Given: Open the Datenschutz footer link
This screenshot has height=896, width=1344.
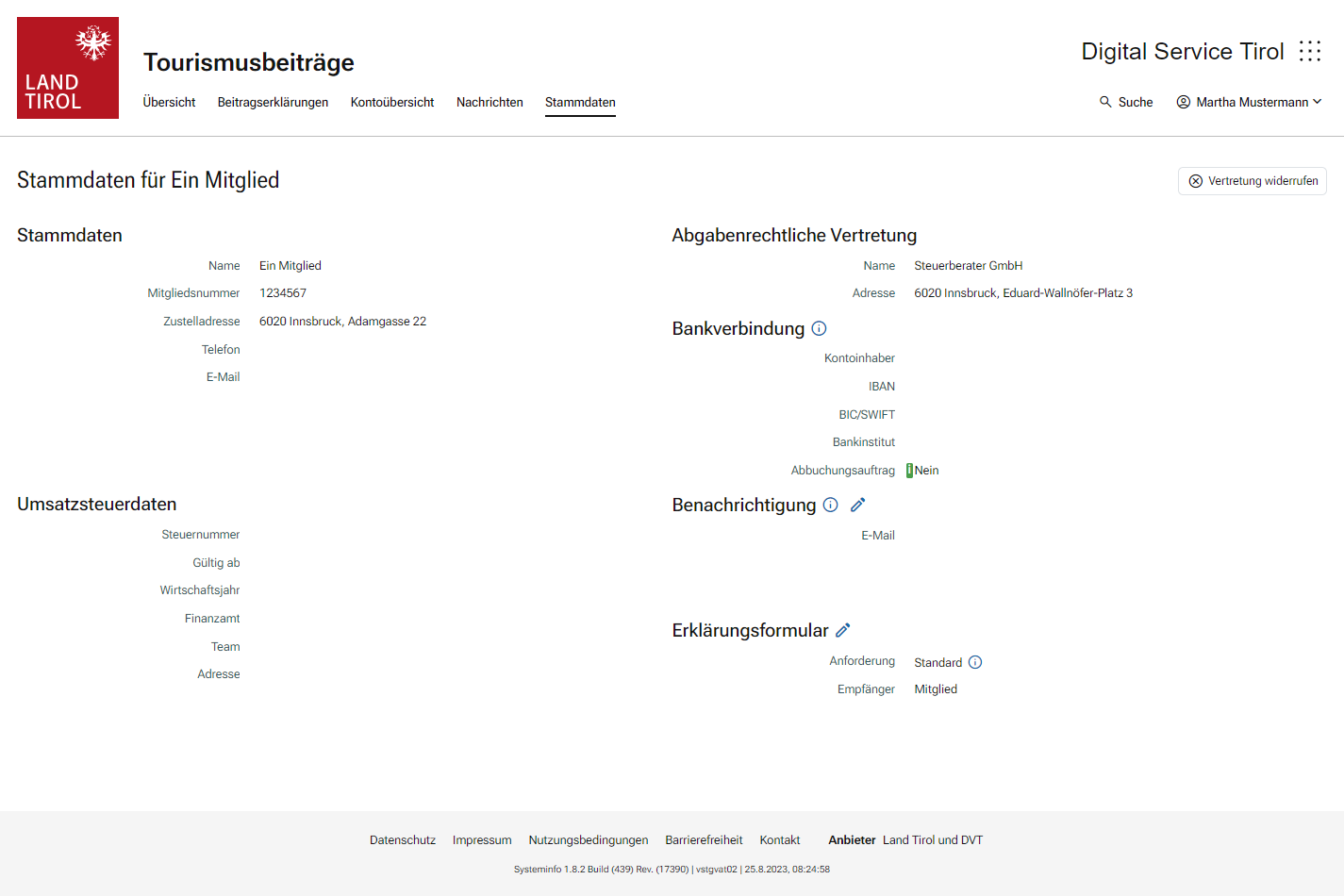Looking at the screenshot, I should point(403,839).
